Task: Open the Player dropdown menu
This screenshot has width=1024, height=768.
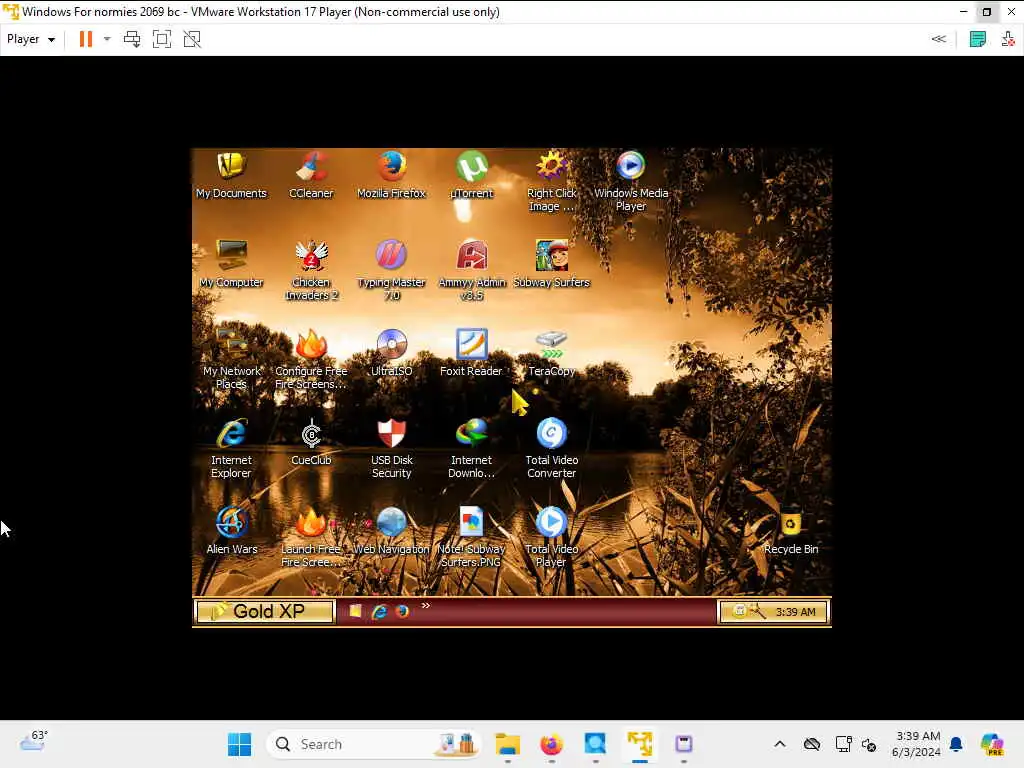Action: [x=31, y=39]
